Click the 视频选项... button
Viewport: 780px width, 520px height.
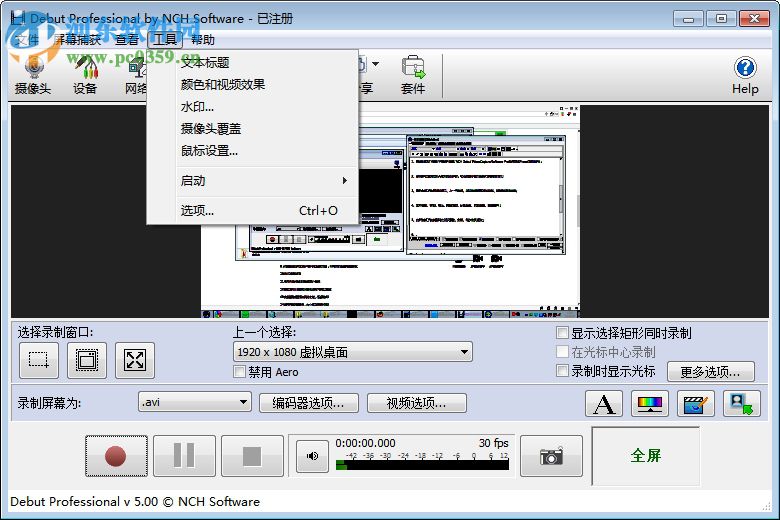[416, 403]
